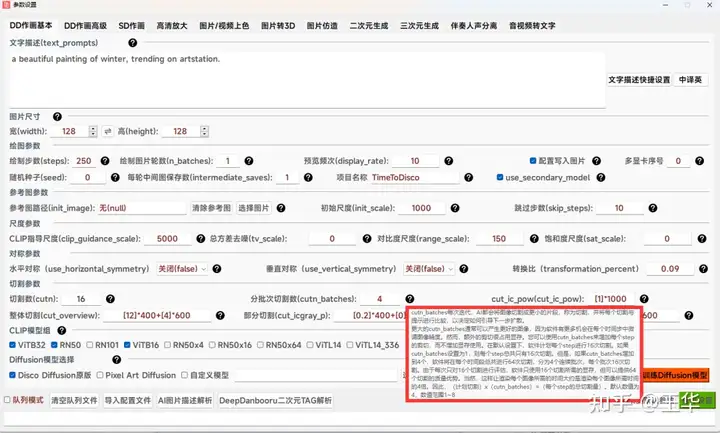
Task: Enable ViTL14 CLIP model
Action: (x=310, y=345)
